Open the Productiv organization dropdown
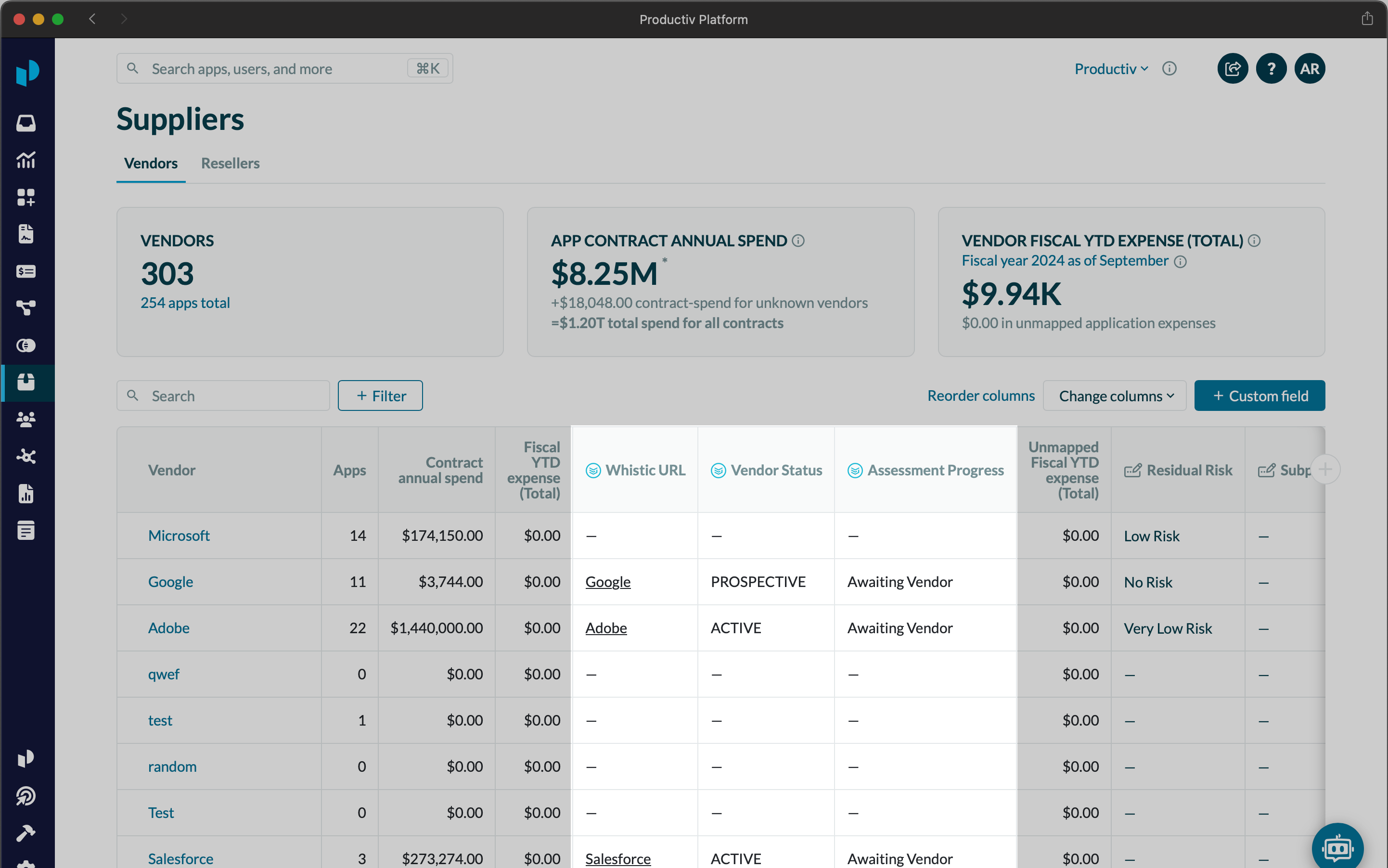Screen dimensions: 1388x868 [1111, 69]
